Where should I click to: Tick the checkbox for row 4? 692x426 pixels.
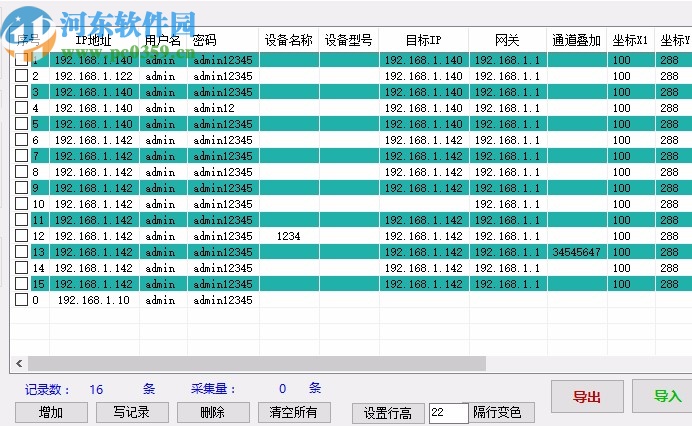pos(21,107)
